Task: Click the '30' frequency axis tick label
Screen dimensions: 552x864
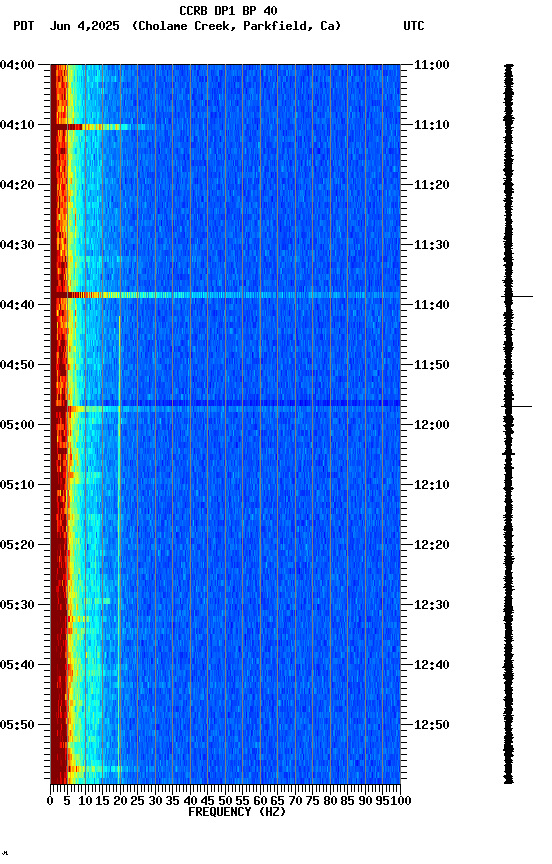Action: coord(155,801)
